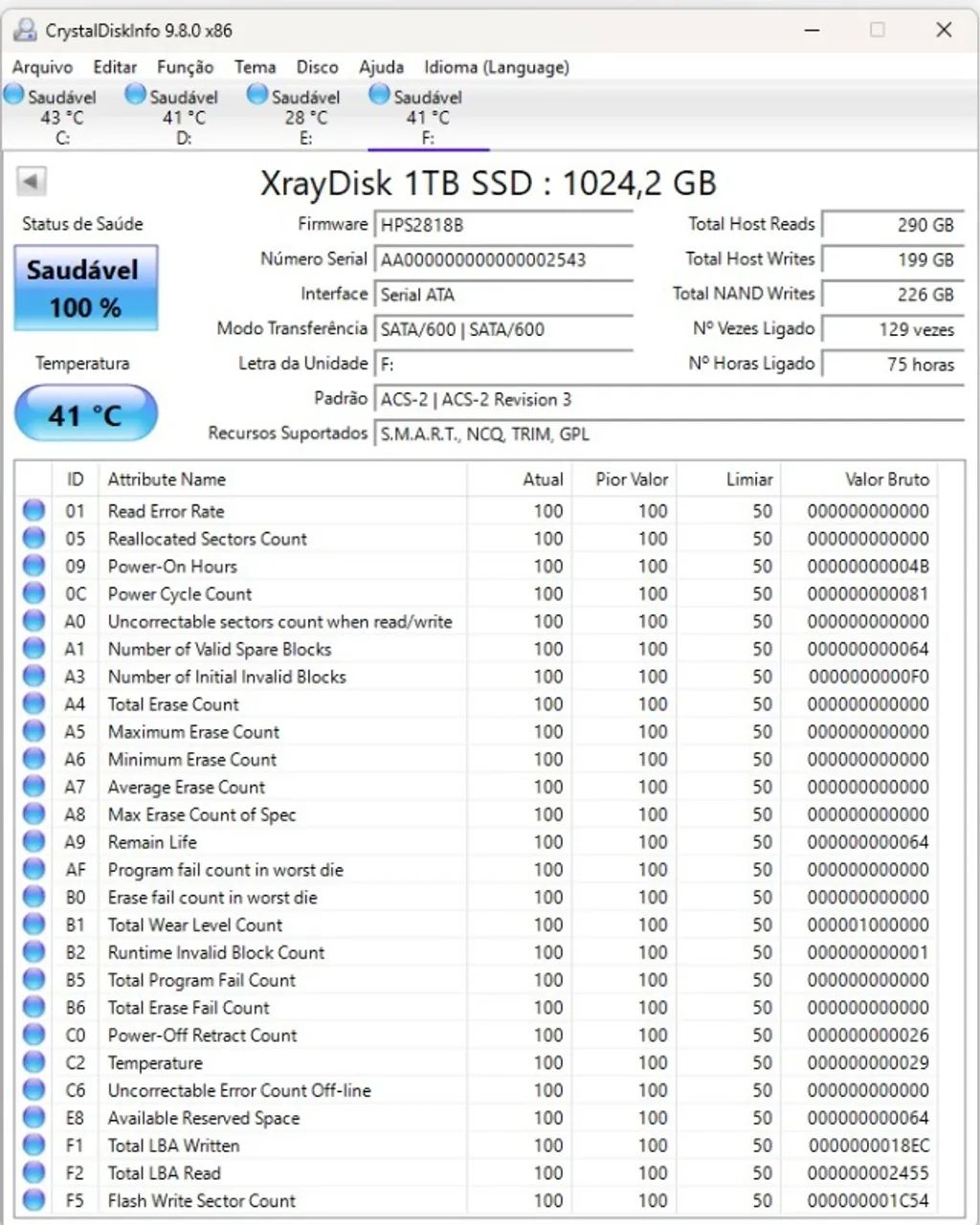This screenshot has height=1225, width=980.
Task: Click the Firmware field HPS2818B
Action: (x=503, y=225)
